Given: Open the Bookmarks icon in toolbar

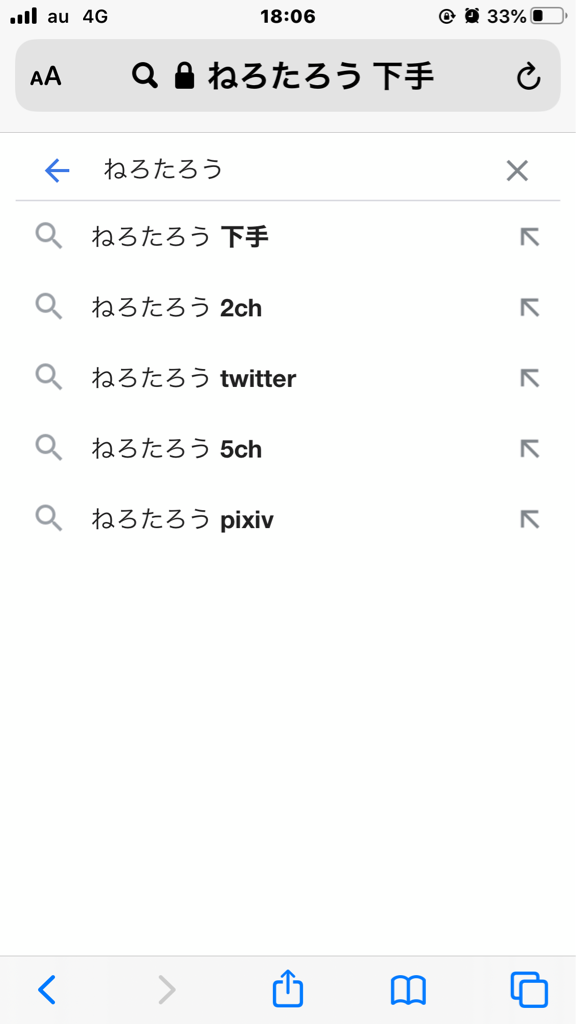Looking at the screenshot, I should (x=407, y=988).
